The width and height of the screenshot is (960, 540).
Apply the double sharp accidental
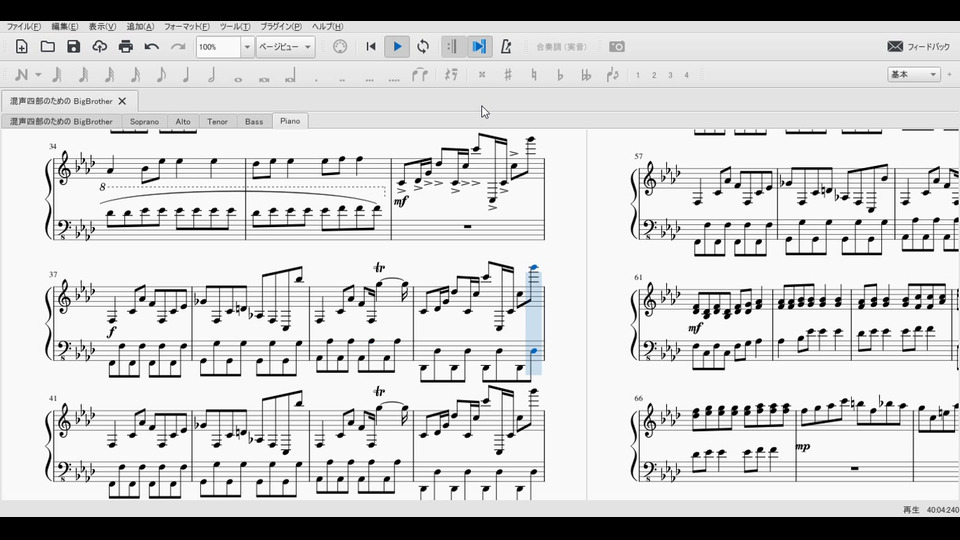pyautogui.click(x=482, y=75)
